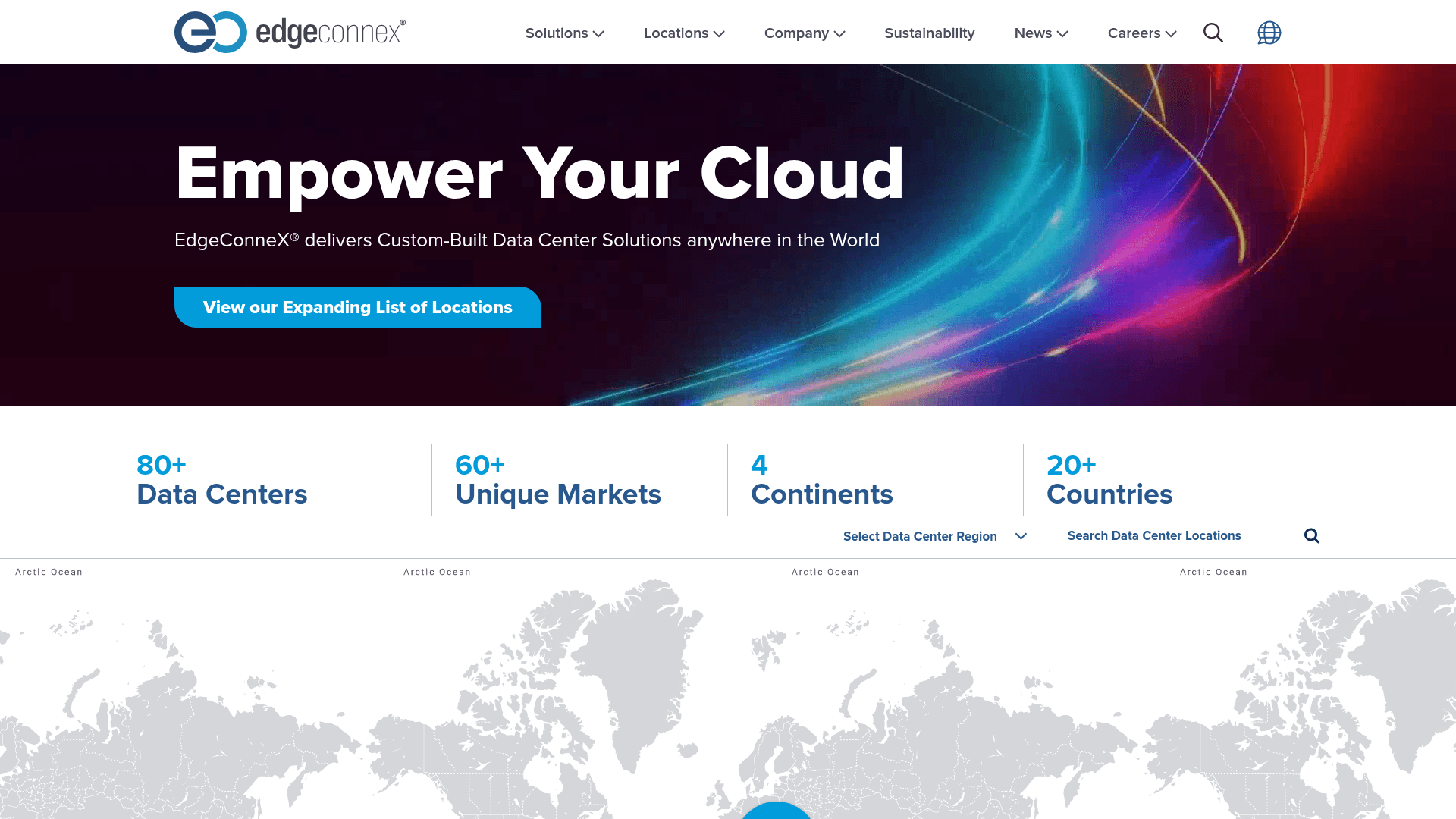The image size is (1456, 819).
Task: Click the 60+ Unique Markets stat
Action: 557,480
